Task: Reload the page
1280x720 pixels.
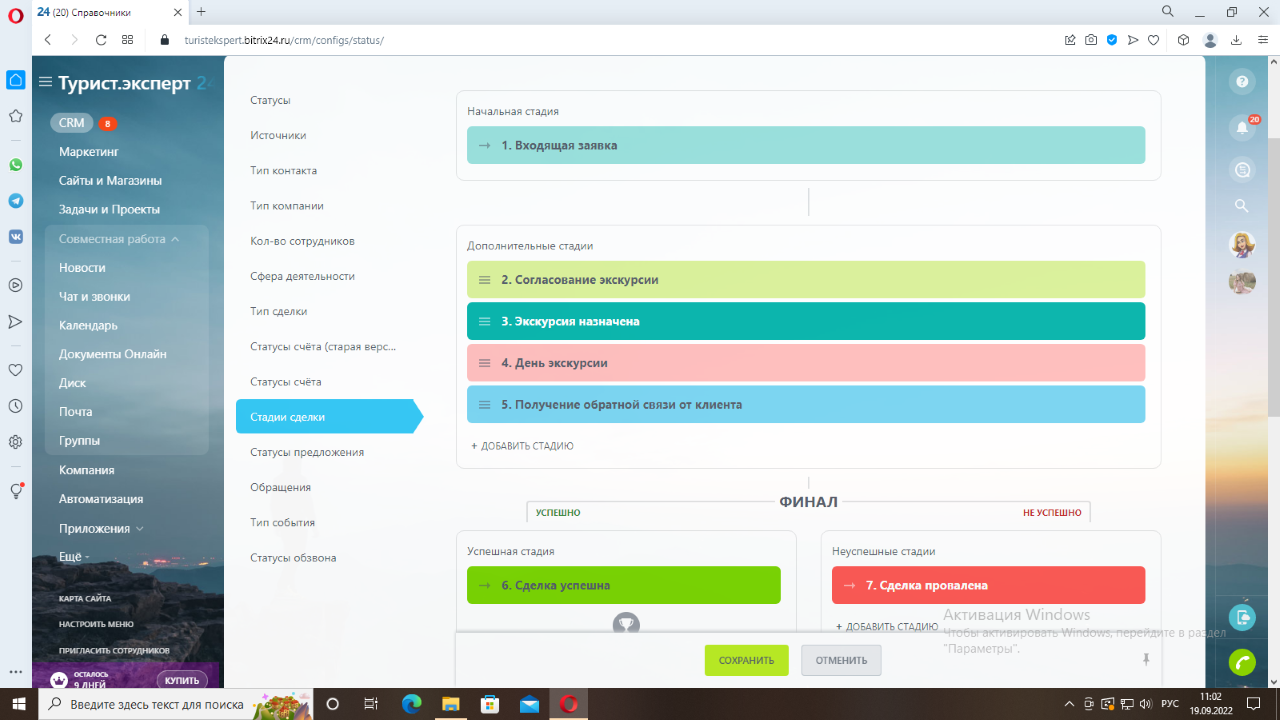Action: (101, 40)
